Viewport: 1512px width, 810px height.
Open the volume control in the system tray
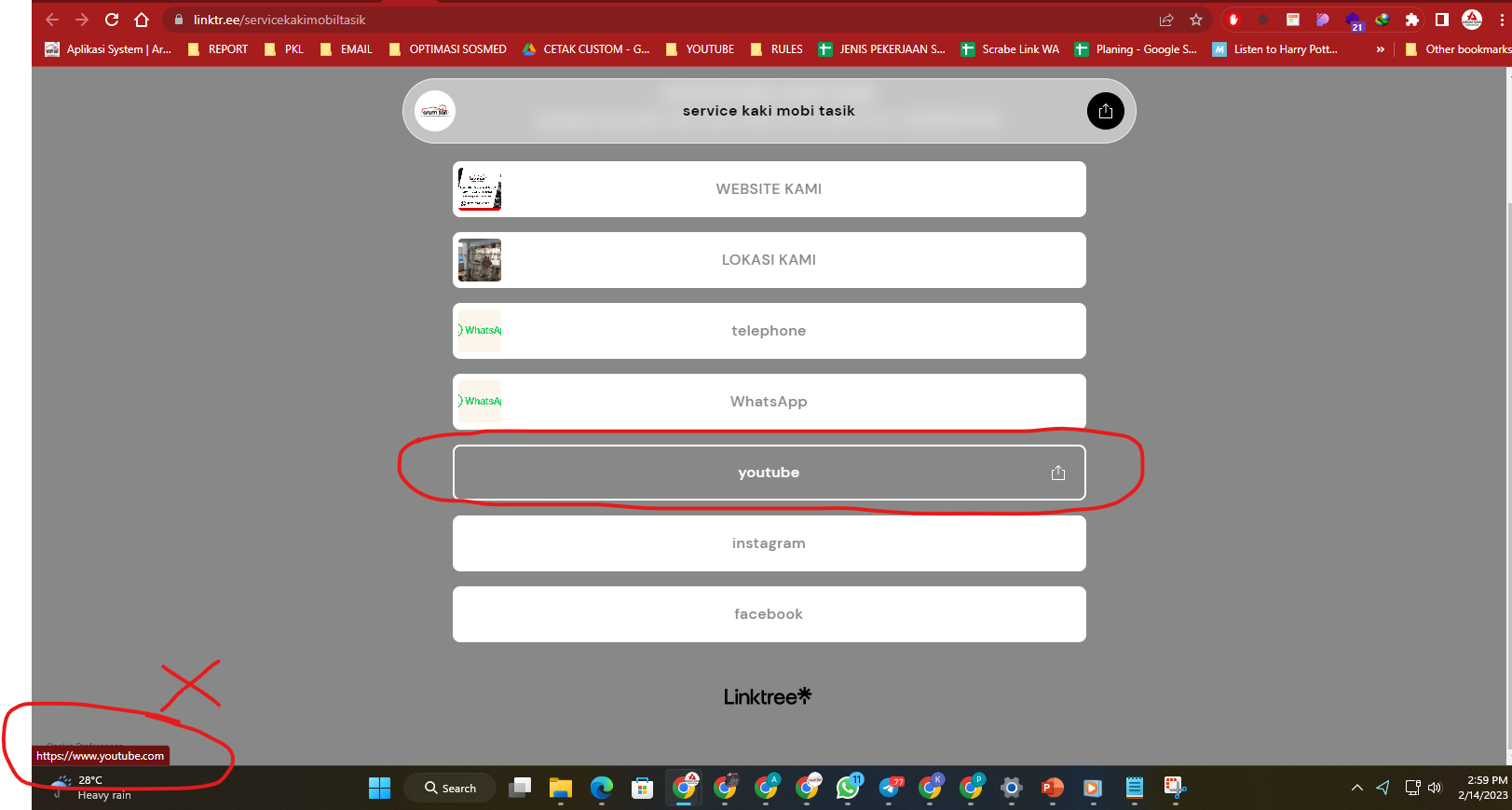pos(1435,789)
